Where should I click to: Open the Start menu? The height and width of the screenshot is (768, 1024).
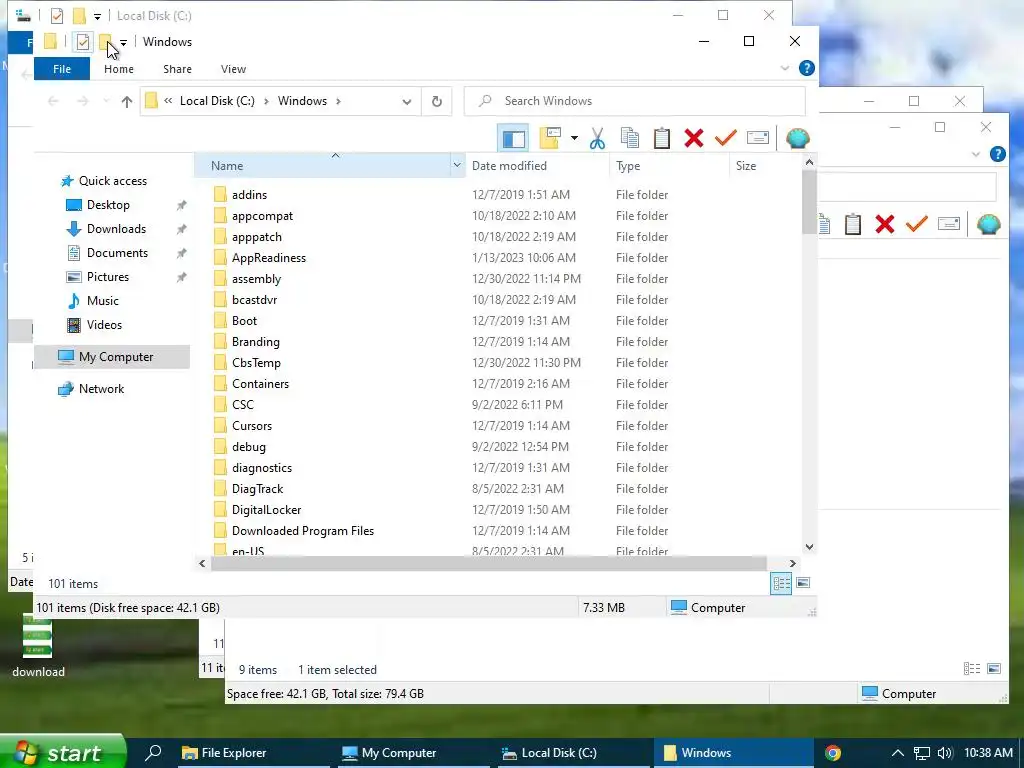click(63, 752)
